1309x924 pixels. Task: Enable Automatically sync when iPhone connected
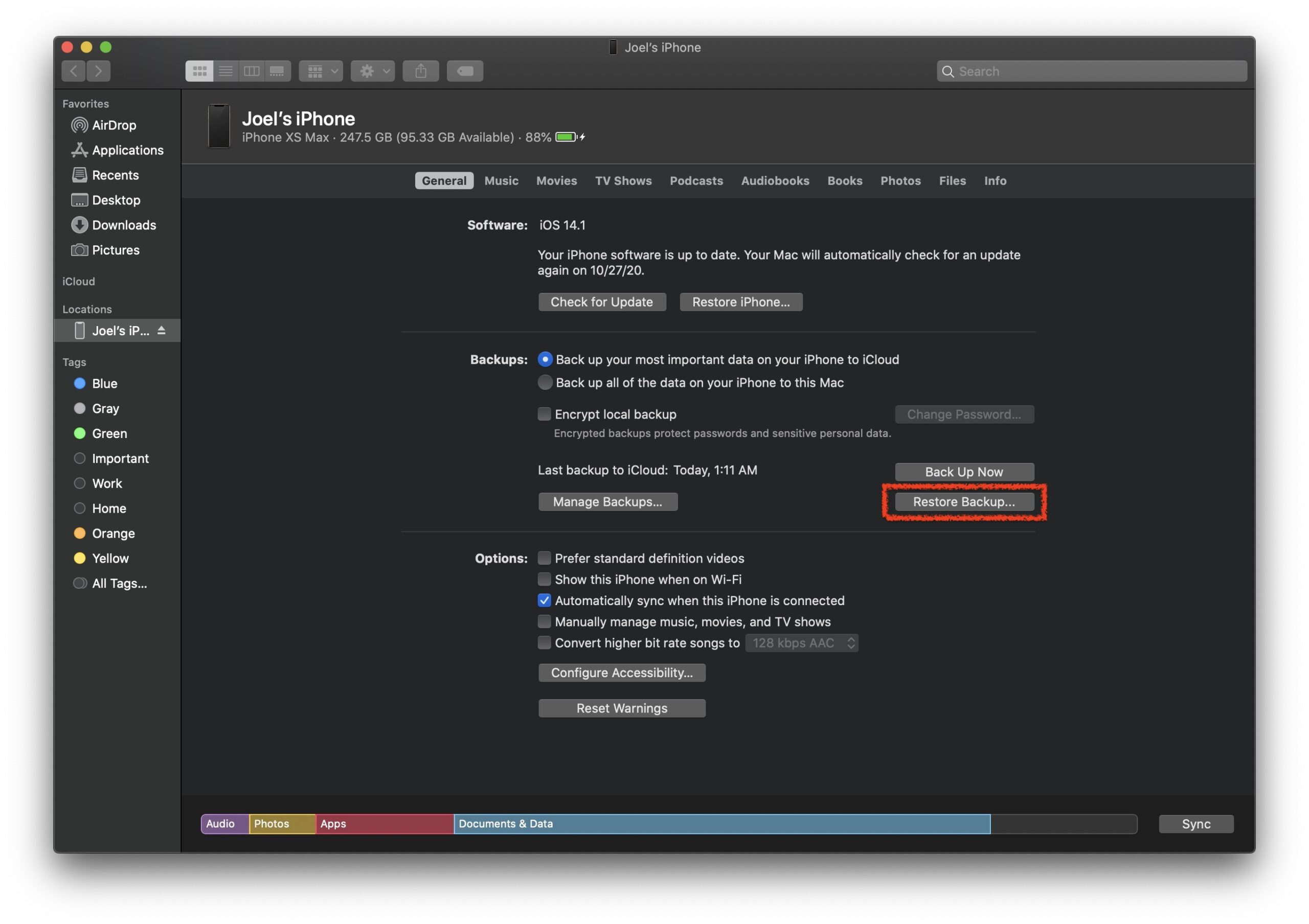click(x=543, y=600)
